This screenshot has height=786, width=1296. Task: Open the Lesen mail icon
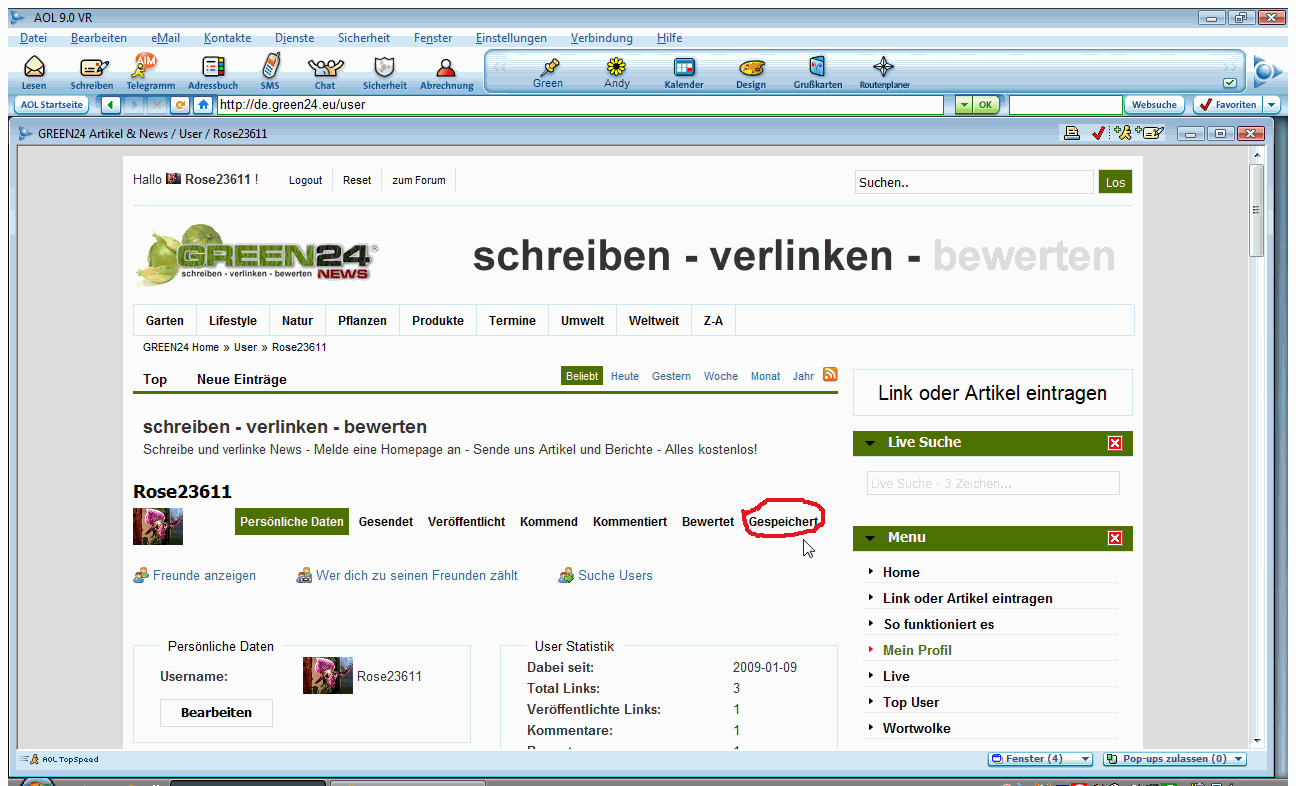pyautogui.click(x=34, y=69)
